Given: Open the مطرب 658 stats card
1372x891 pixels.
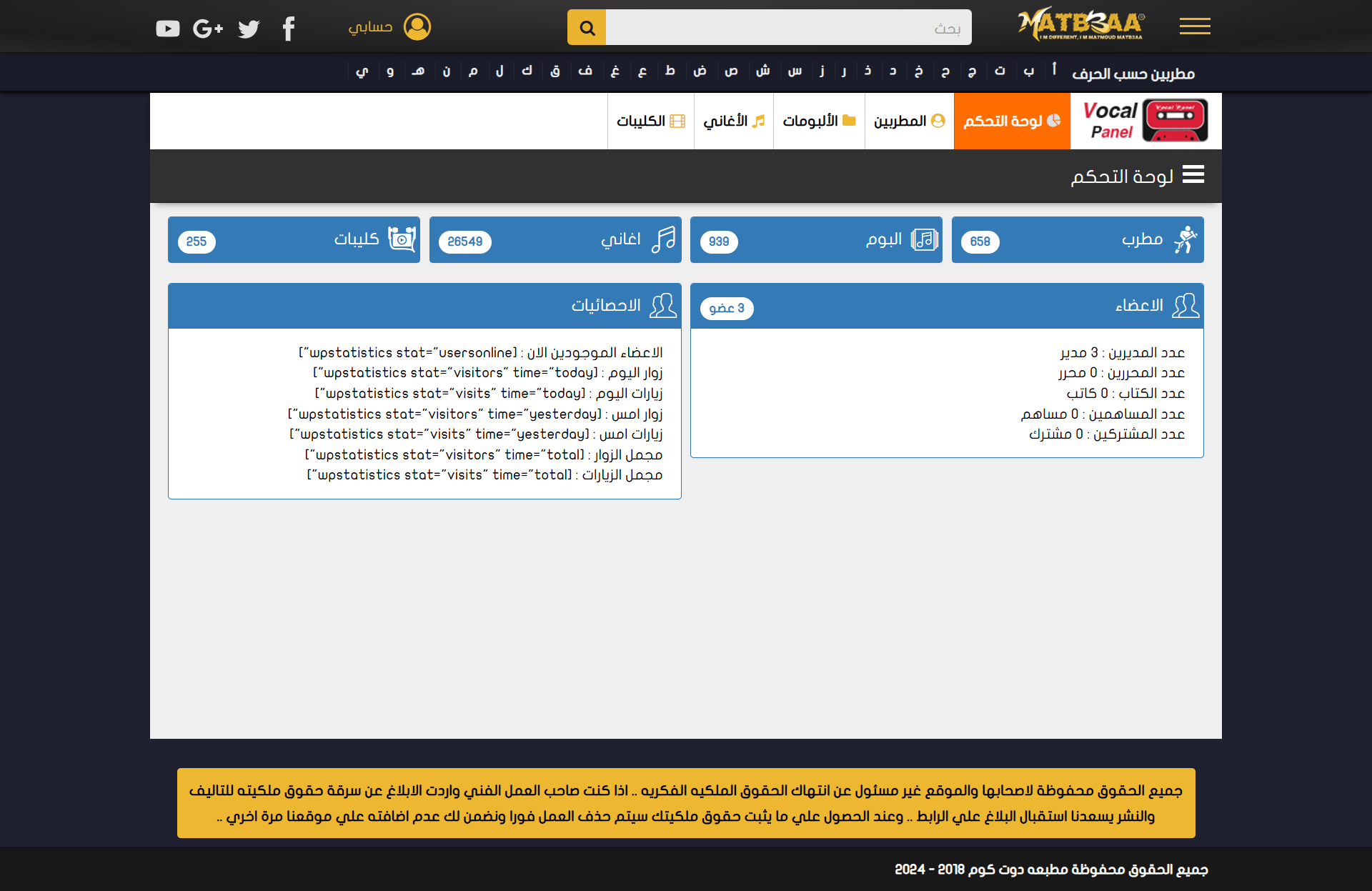Looking at the screenshot, I should (1077, 240).
